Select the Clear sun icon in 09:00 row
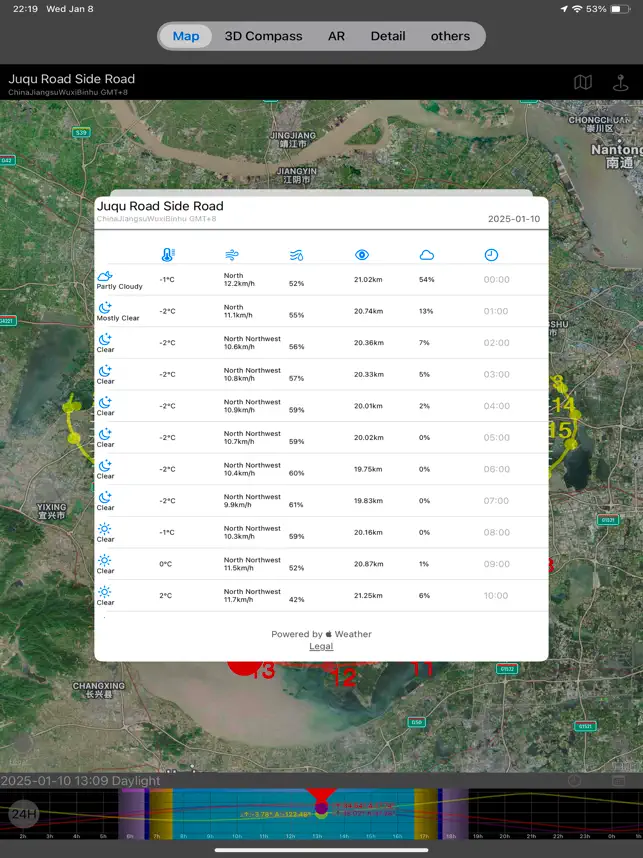 [x=105, y=560]
